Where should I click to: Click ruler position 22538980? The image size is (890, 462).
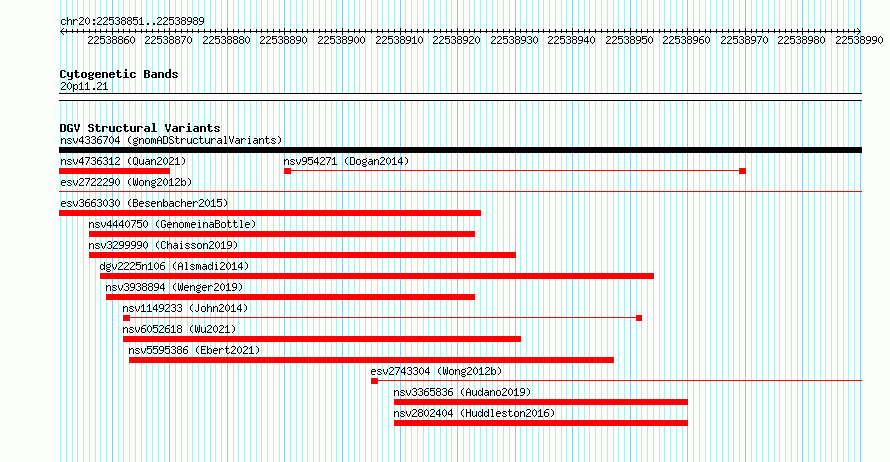[802, 40]
